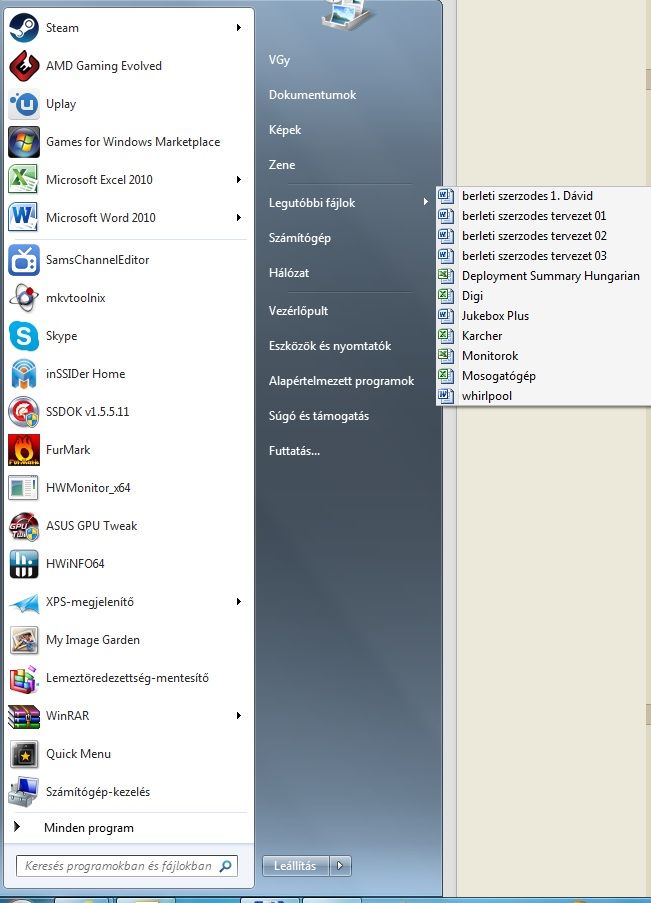Open Dokumentumok
The image size is (651, 903).
click(x=312, y=95)
